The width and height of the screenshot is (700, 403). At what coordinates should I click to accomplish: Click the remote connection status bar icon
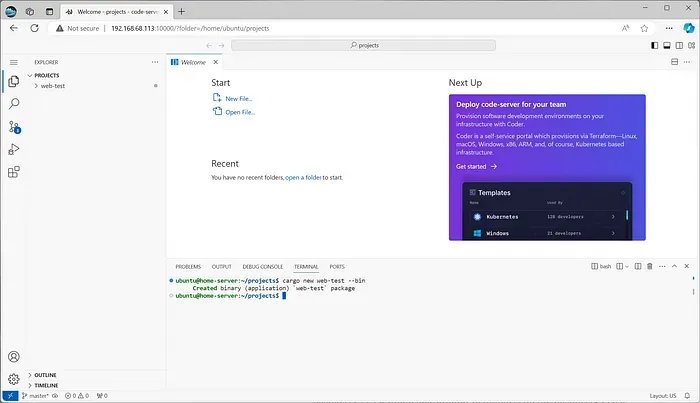click(x=10, y=395)
